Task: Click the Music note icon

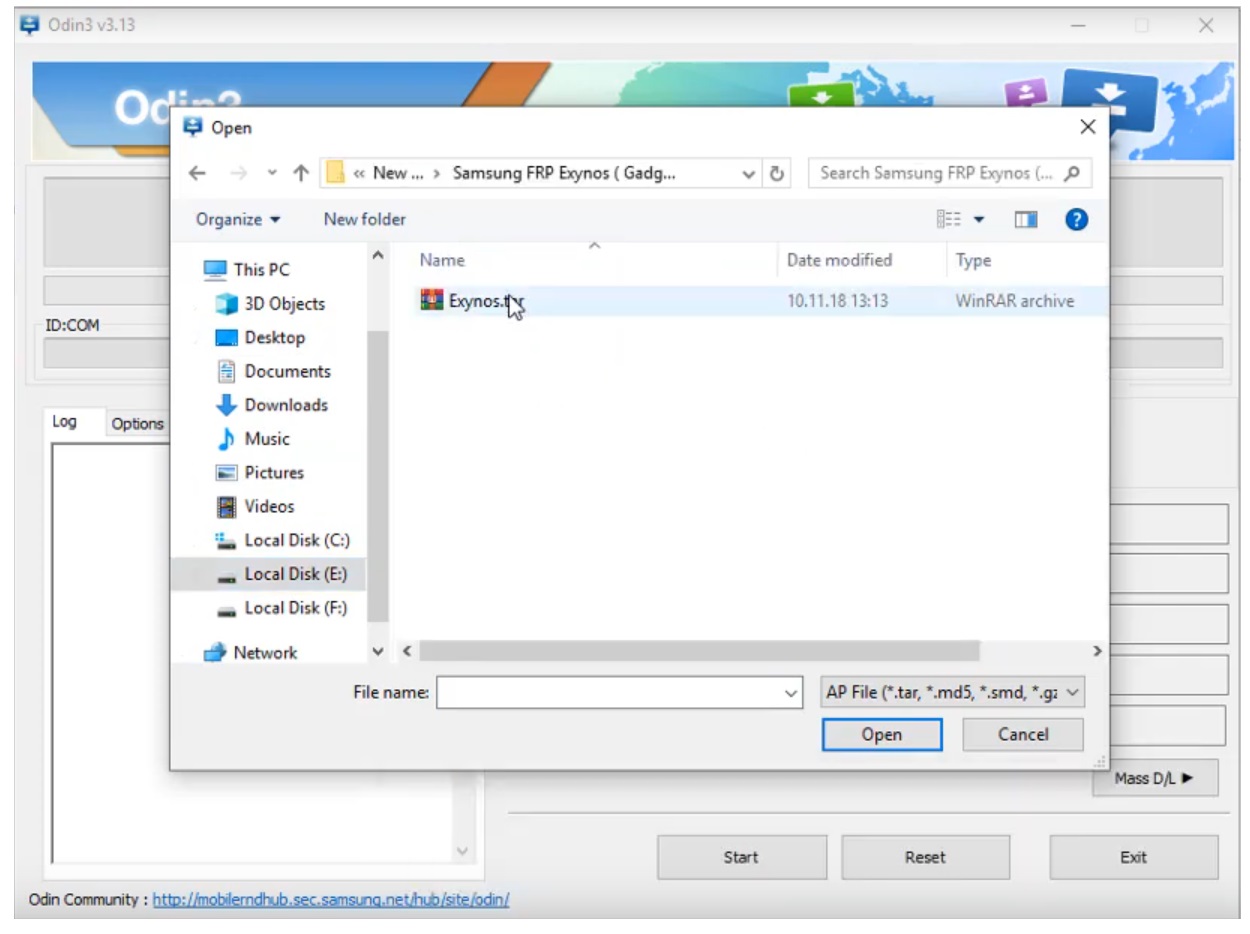Action: [227, 439]
